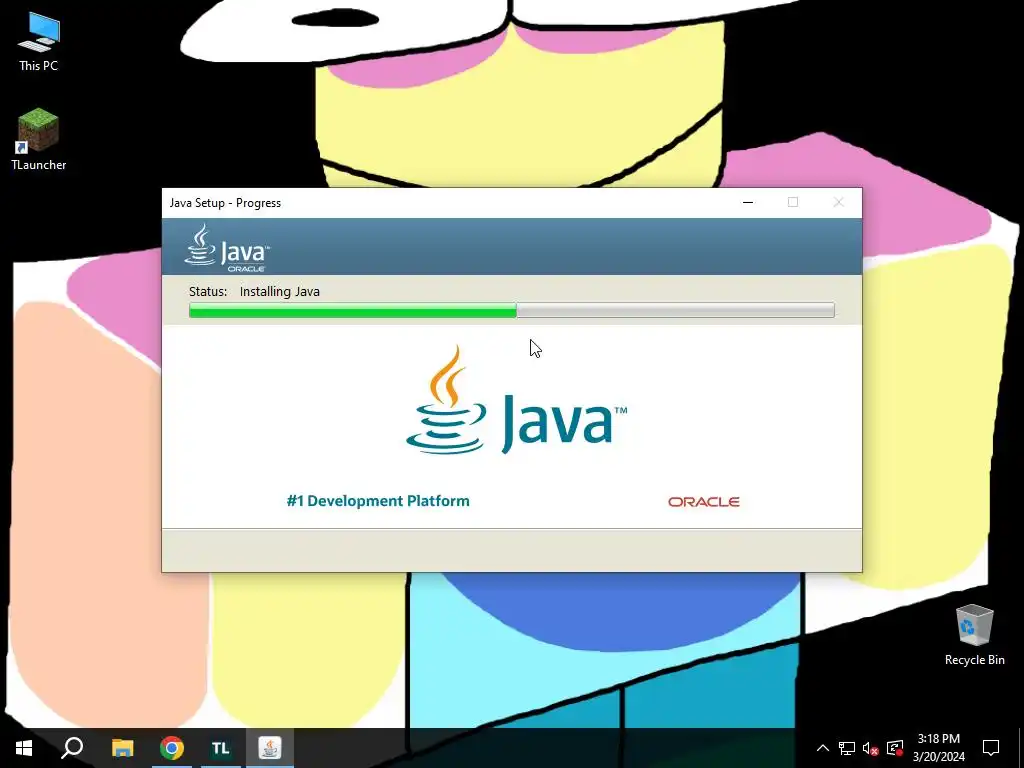Open the notification center
Viewport: 1024px width, 768px height.
[x=991, y=748]
